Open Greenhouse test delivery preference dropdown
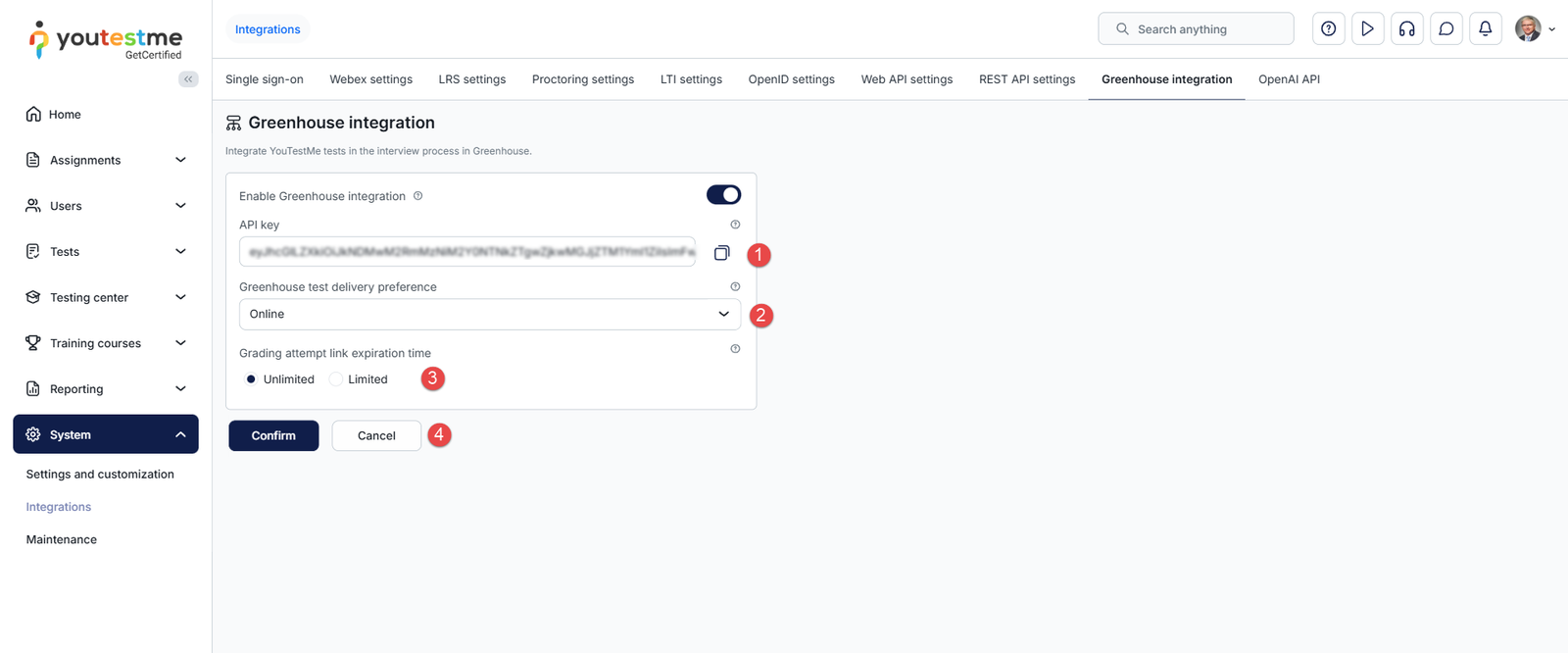The image size is (1568, 653). (x=489, y=314)
